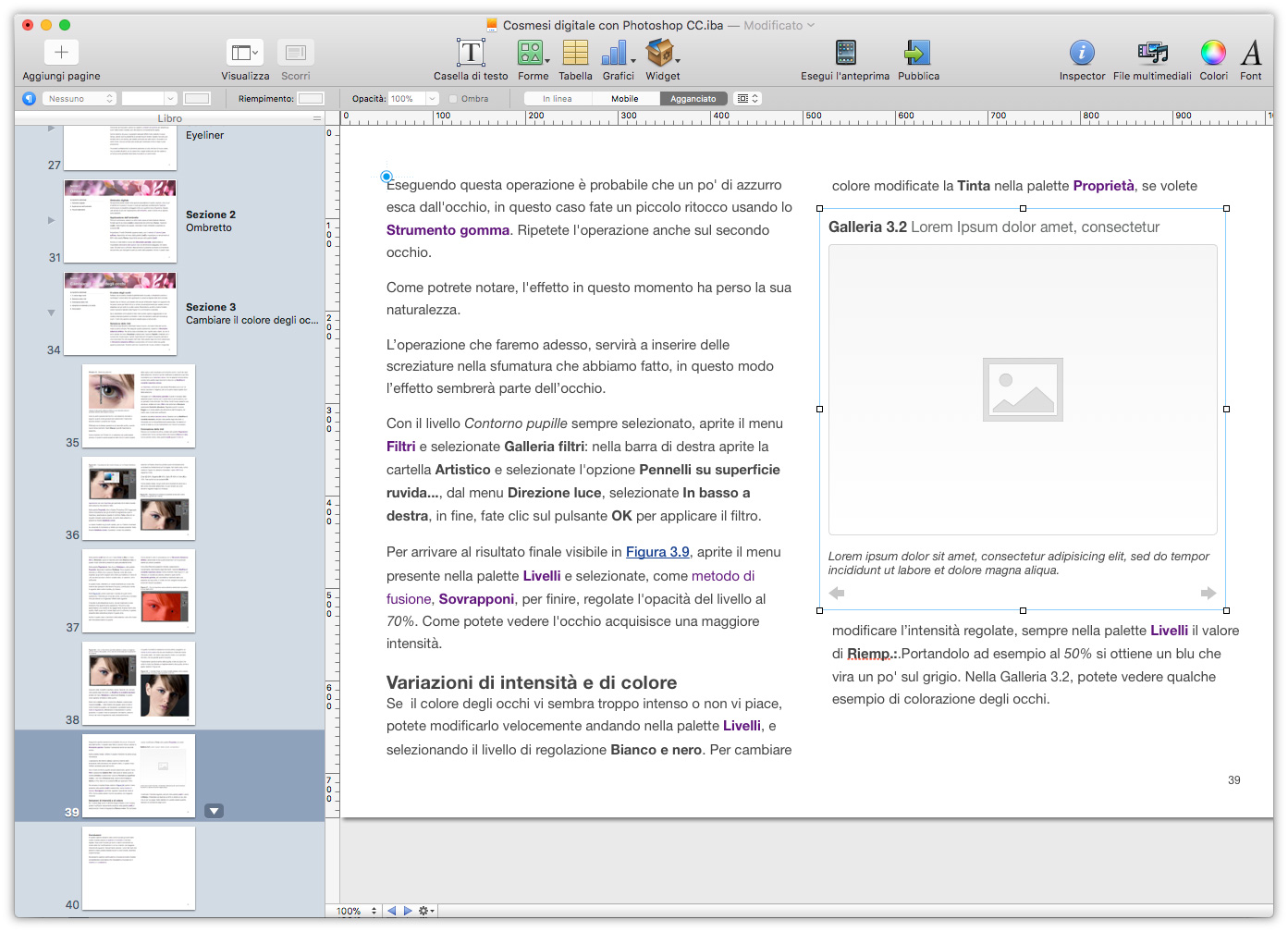Open the Colori color wheel
The width and height of the screenshot is (1288, 932).
pos(1213,53)
